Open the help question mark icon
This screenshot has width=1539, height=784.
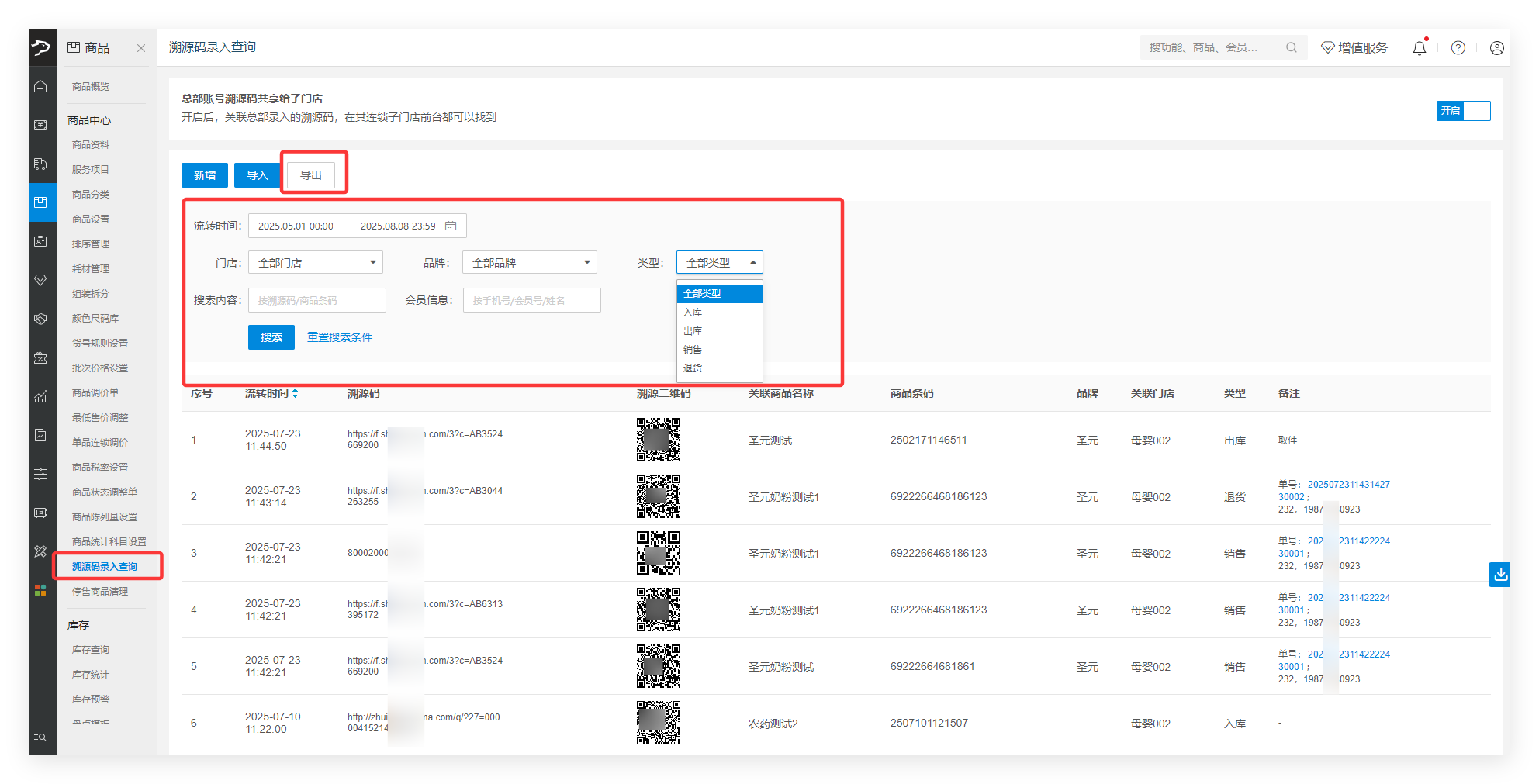(x=1458, y=48)
